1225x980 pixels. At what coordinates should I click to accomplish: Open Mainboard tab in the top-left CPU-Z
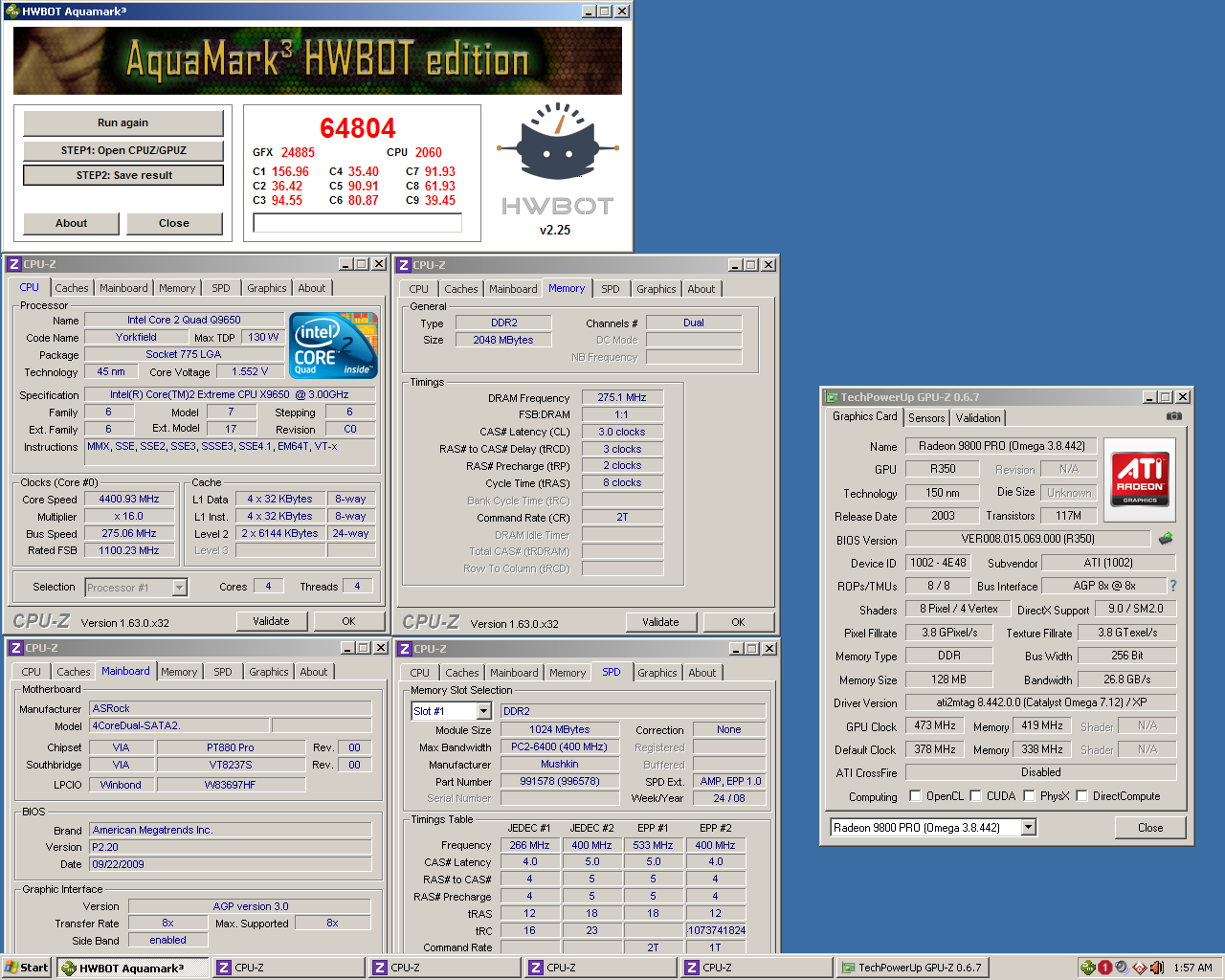[x=124, y=288]
